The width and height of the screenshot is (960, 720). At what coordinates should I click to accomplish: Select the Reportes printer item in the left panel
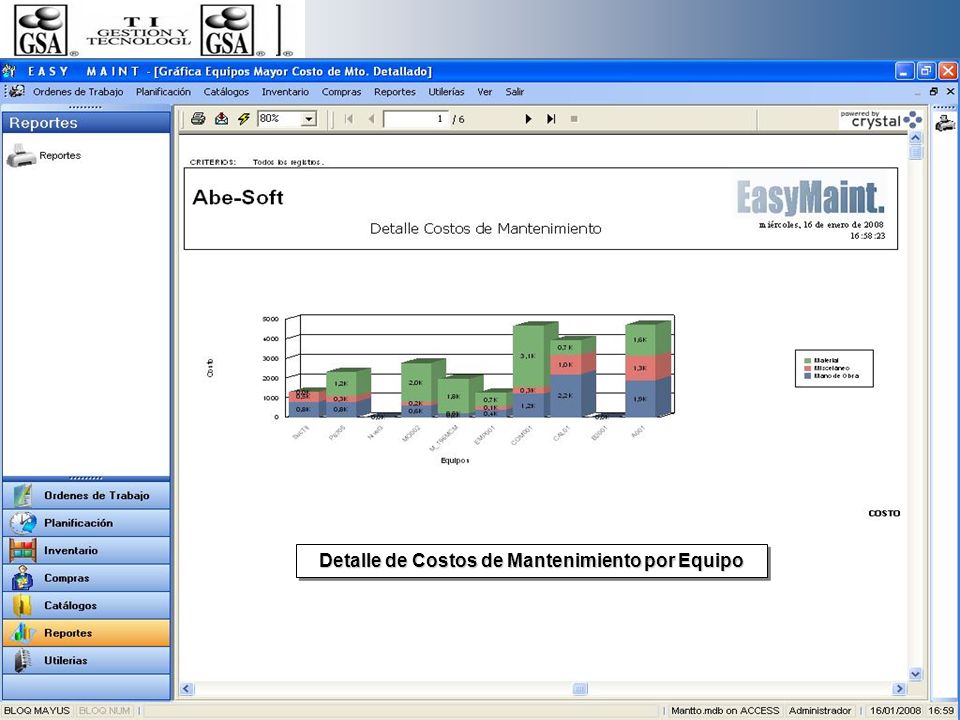pos(44,156)
